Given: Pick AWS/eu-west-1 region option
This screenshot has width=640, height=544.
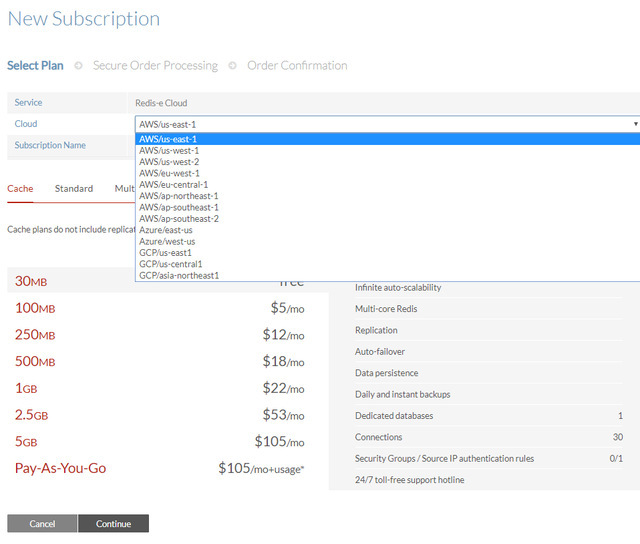Looking at the screenshot, I should pyautogui.click(x=170, y=173).
